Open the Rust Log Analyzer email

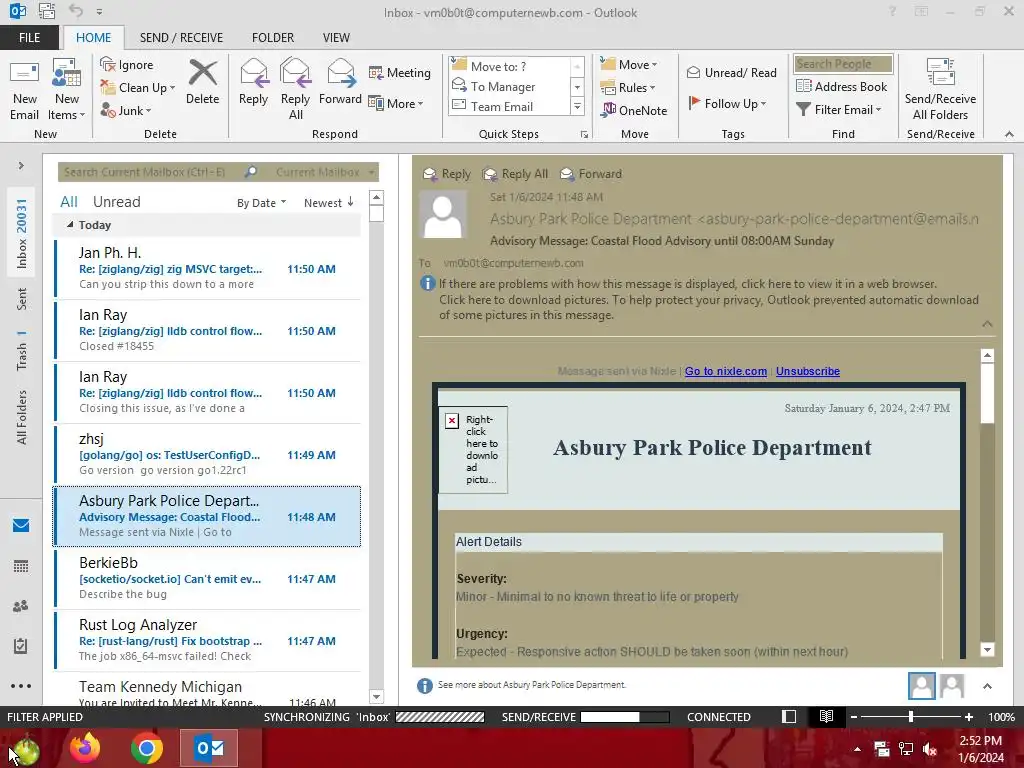click(x=207, y=641)
